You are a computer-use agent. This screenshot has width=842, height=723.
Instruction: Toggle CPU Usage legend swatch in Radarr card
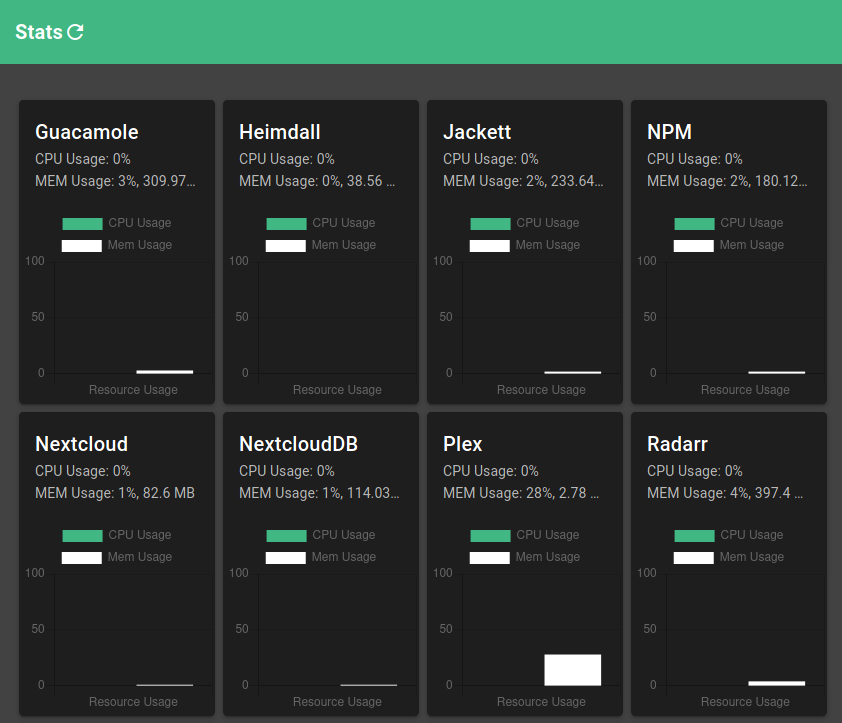click(694, 536)
